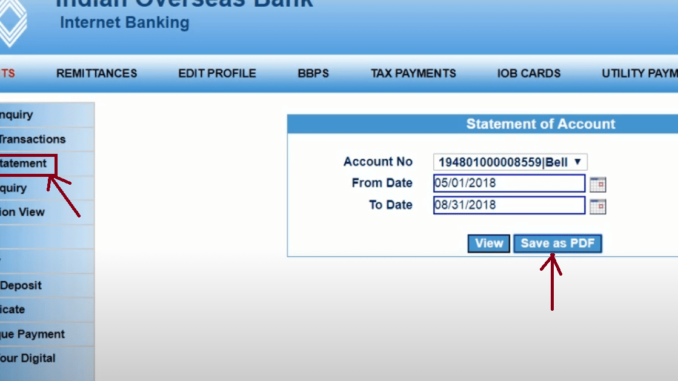Open the UTILITY PAYMENTS menu
Image resolution: width=678 pixels, height=381 pixels.
pyautogui.click(x=640, y=74)
